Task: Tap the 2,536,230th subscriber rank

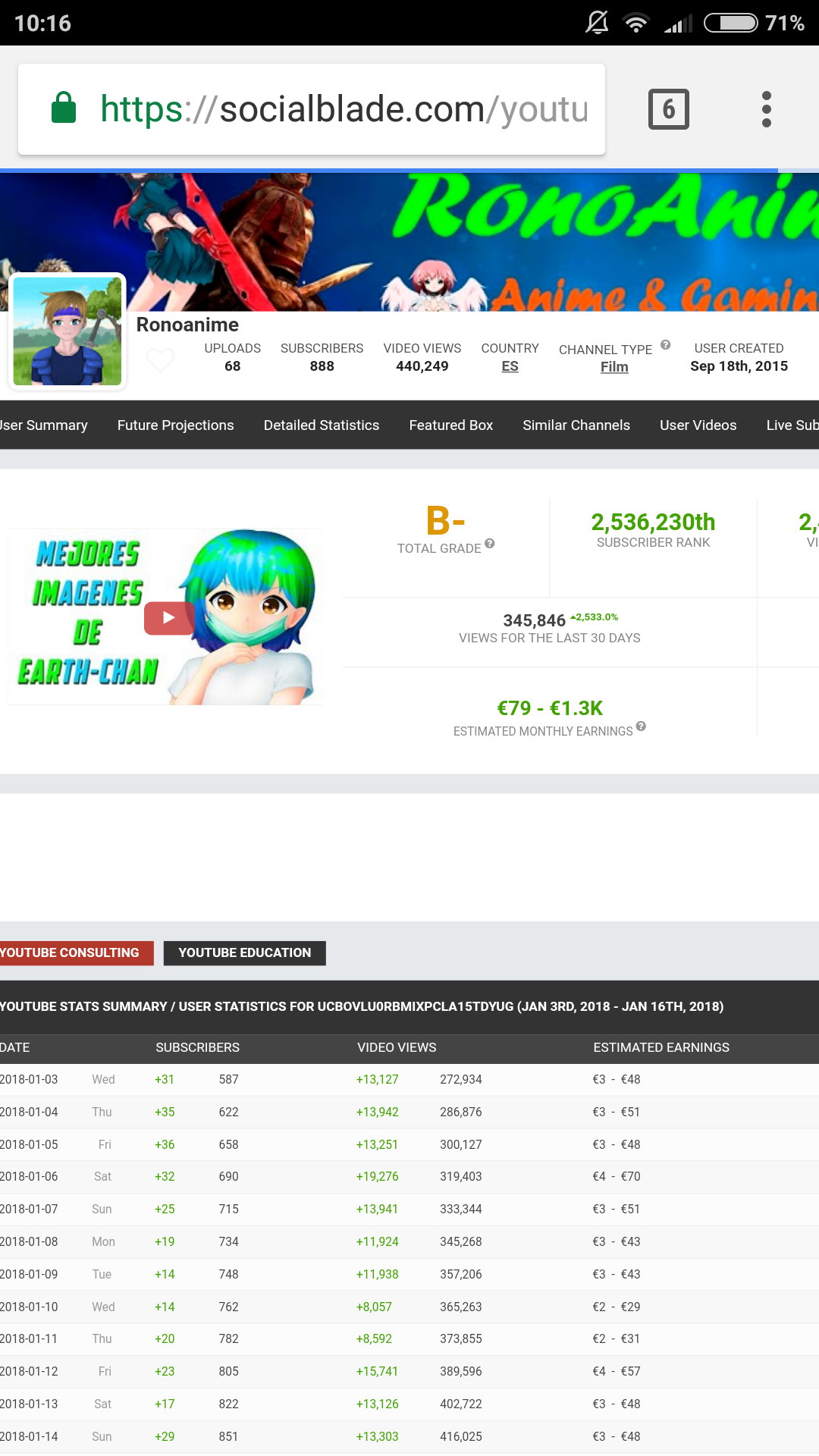Action: point(653,522)
